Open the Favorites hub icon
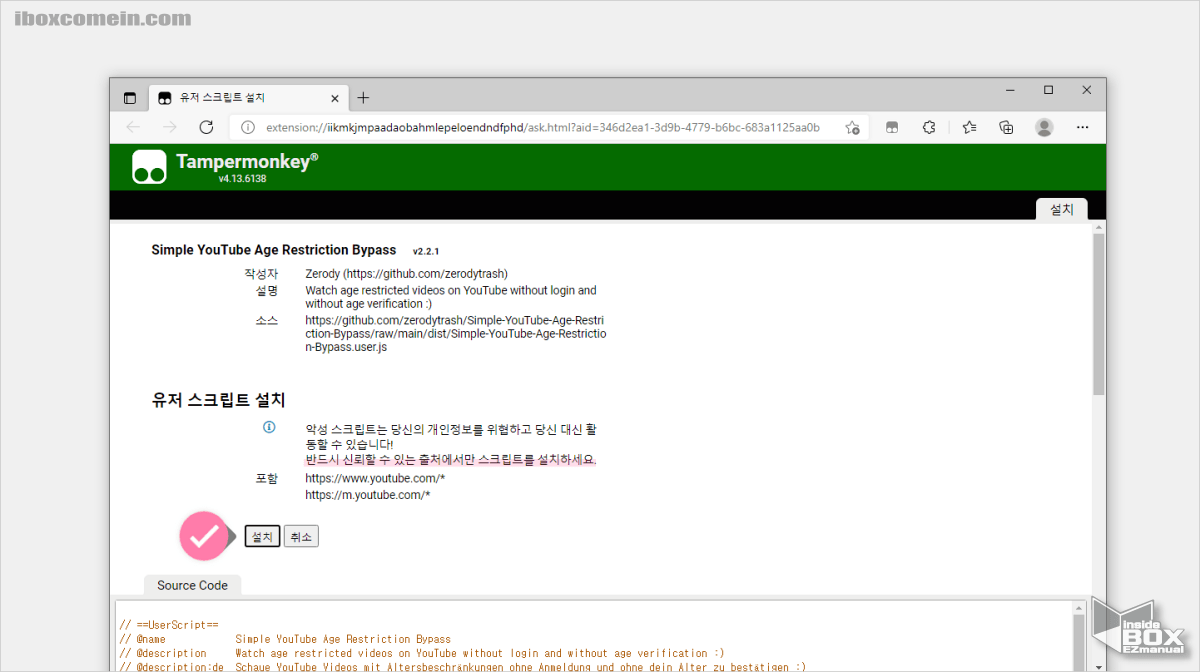The width and height of the screenshot is (1200, 672). point(968,127)
